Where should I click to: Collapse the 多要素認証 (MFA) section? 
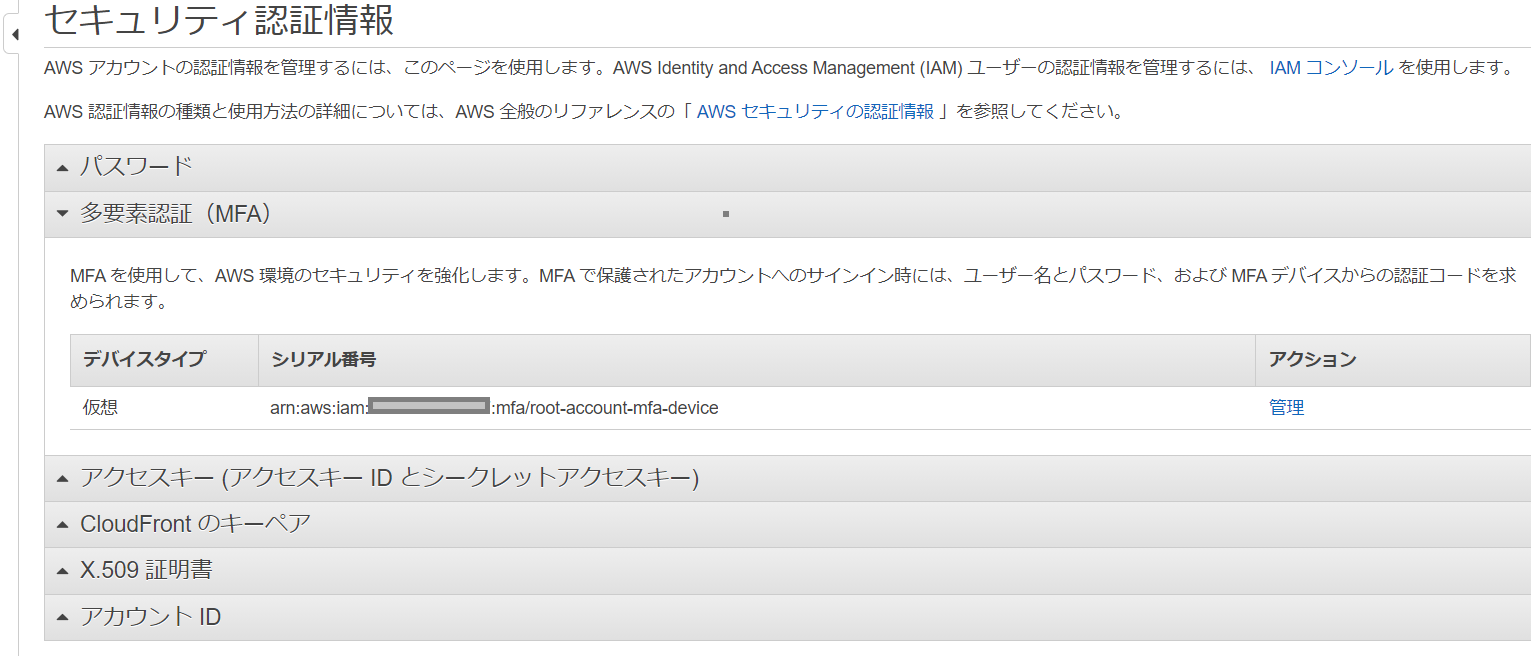coord(787,214)
